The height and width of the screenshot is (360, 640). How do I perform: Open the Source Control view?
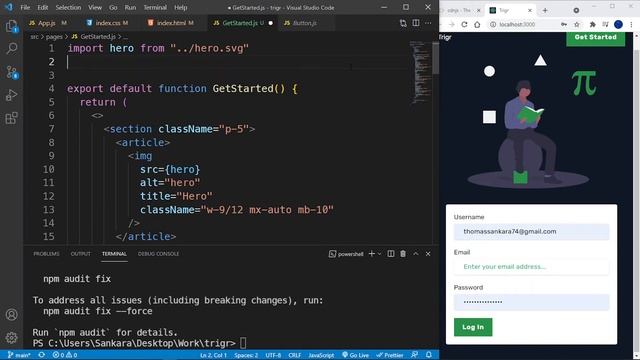tap(11, 72)
